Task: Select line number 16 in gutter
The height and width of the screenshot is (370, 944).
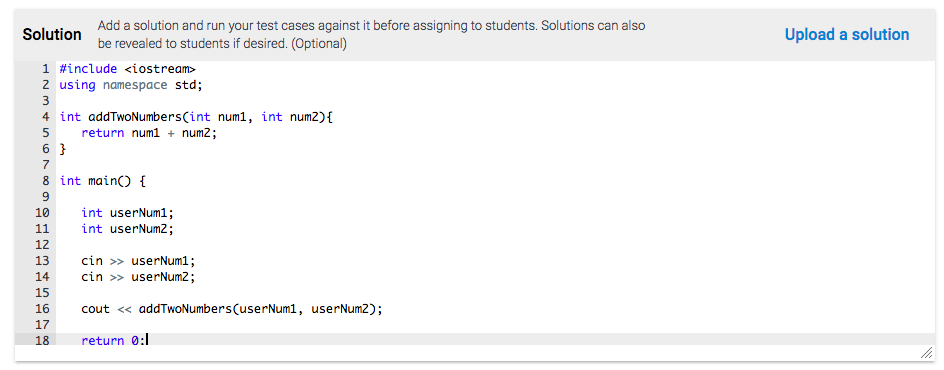Action: coord(42,309)
